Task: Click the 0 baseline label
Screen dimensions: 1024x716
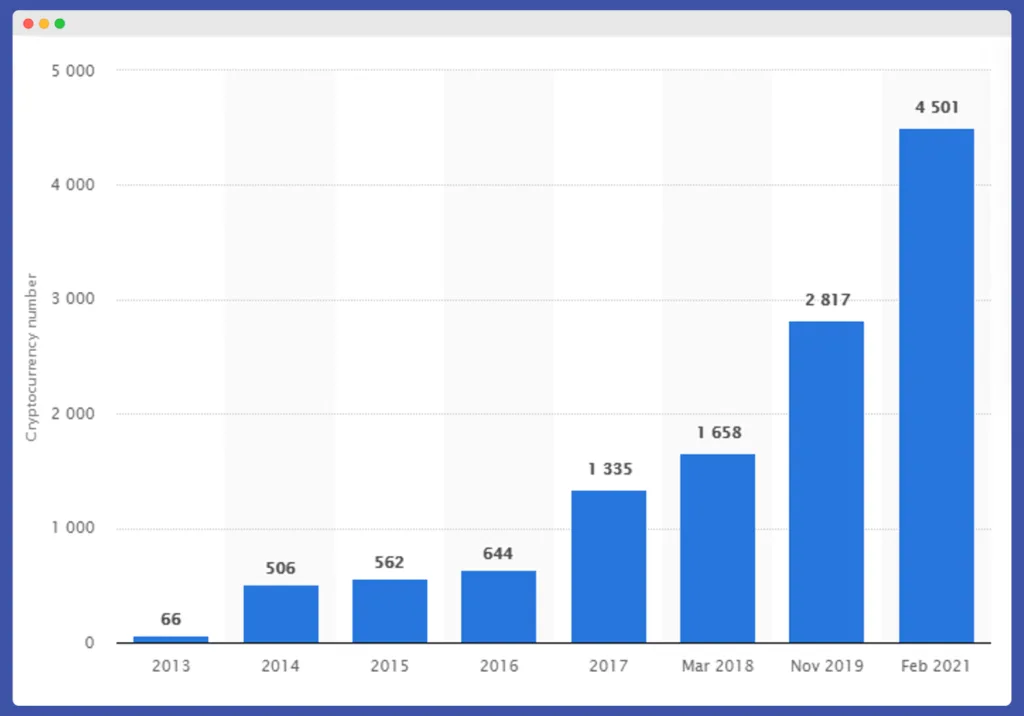Action: point(91,642)
